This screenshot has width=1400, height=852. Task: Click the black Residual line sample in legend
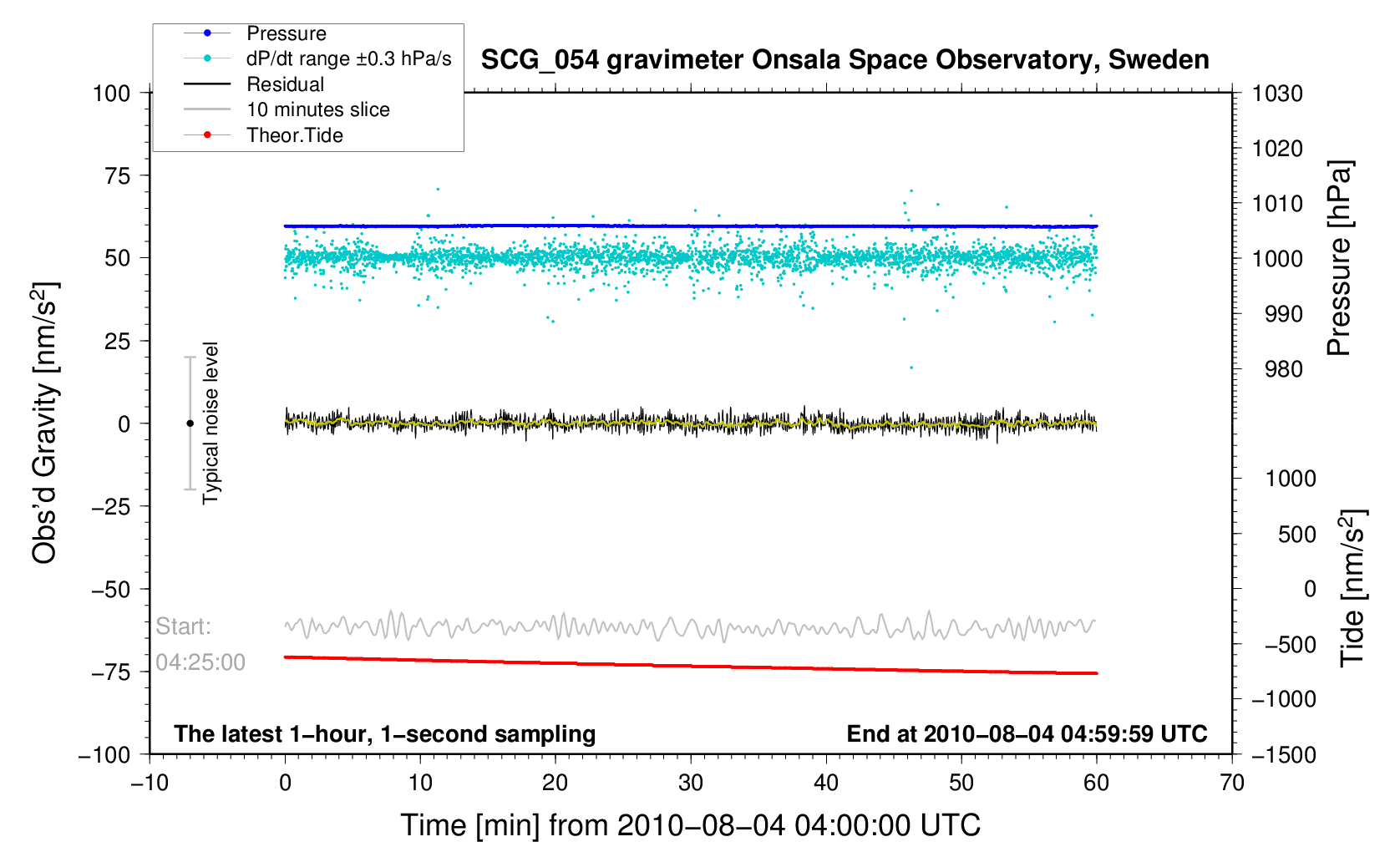[x=207, y=84]
